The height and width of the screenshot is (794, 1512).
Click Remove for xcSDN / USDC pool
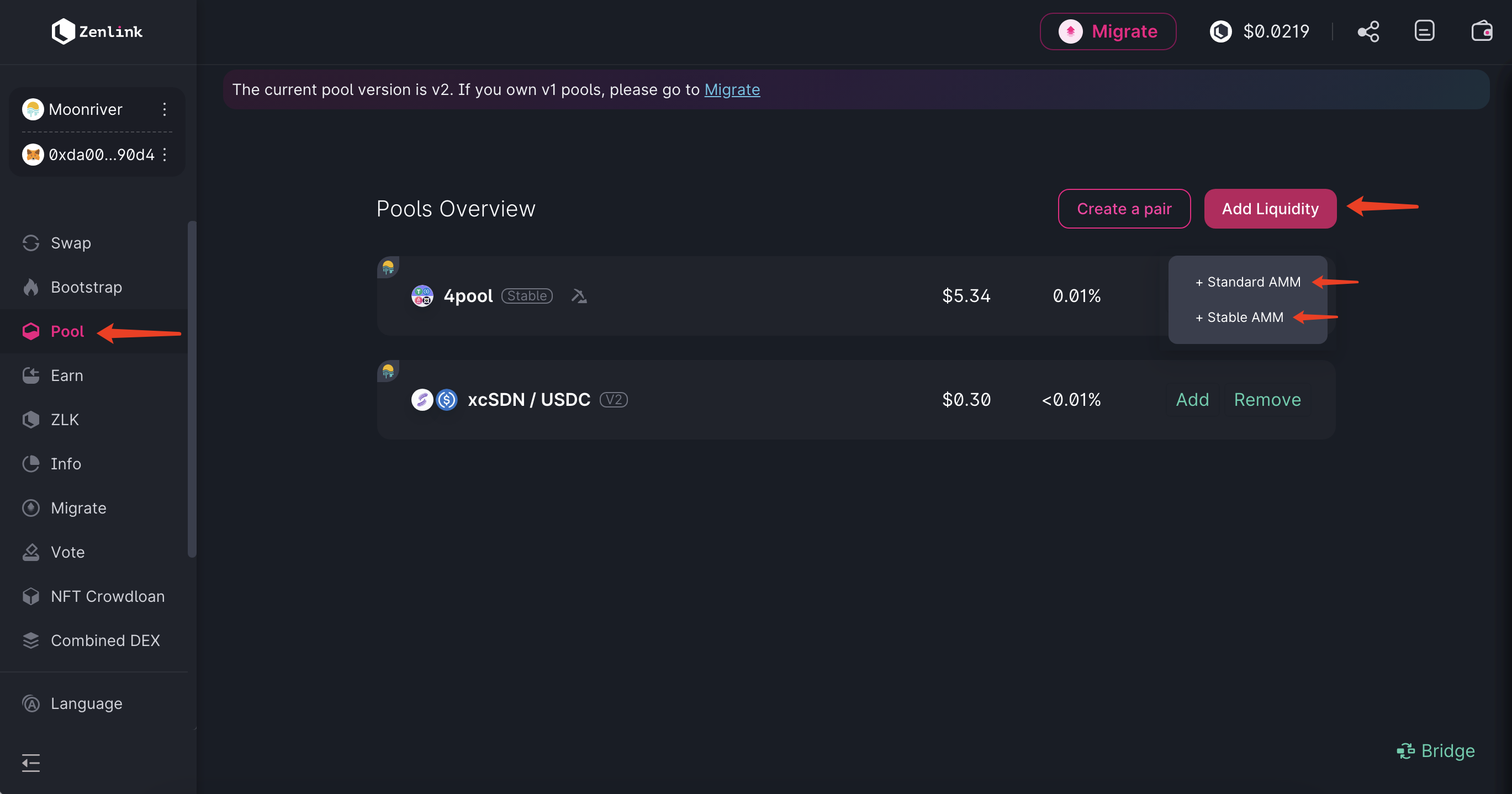tap(1267, 400)
